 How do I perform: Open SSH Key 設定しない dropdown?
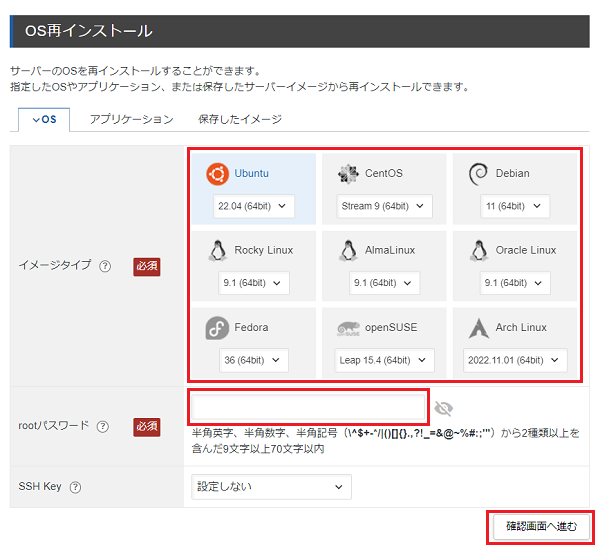click(x=271, y=487)
